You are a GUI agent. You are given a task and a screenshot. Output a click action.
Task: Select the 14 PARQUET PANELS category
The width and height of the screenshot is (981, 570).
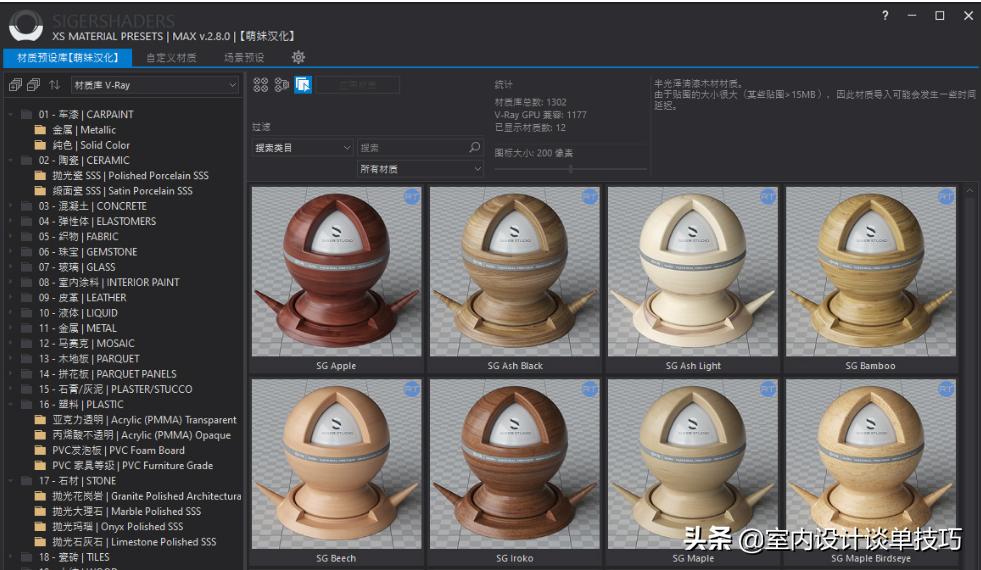click(108, 374)
